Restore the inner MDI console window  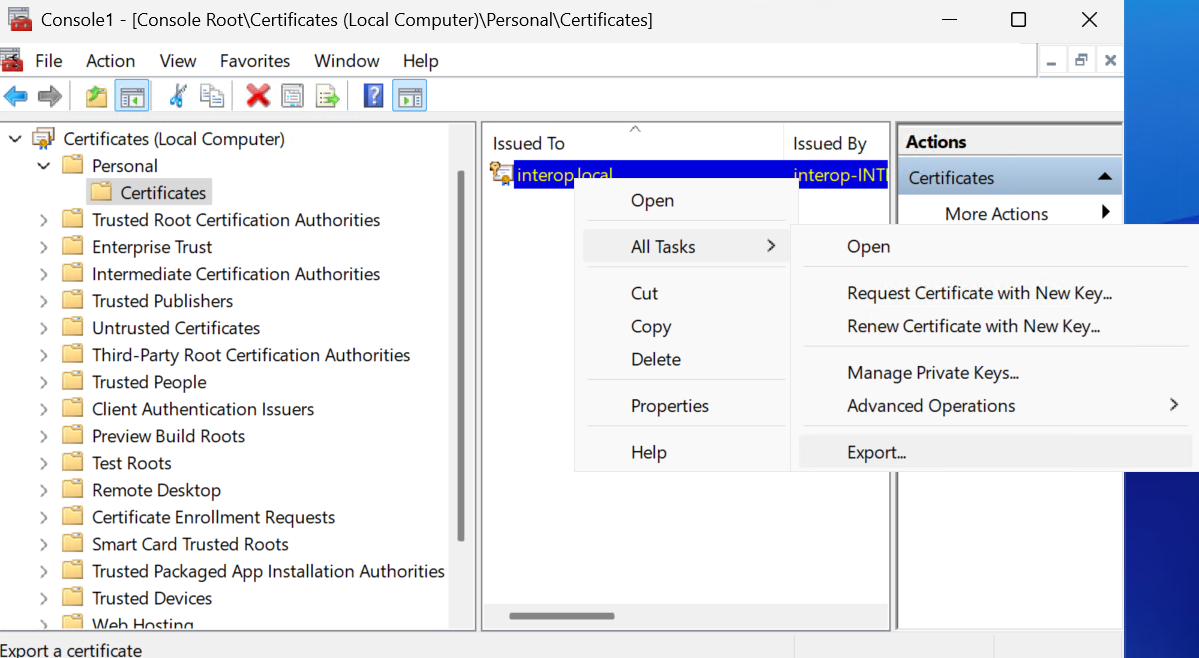1081,60
